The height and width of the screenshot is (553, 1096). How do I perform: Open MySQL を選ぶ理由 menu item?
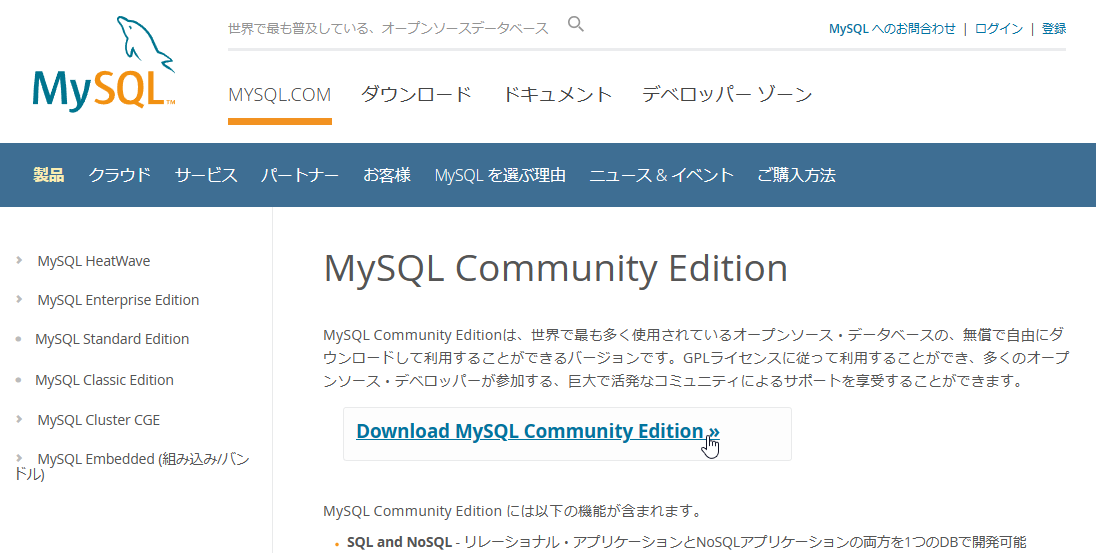click(500, 175)
